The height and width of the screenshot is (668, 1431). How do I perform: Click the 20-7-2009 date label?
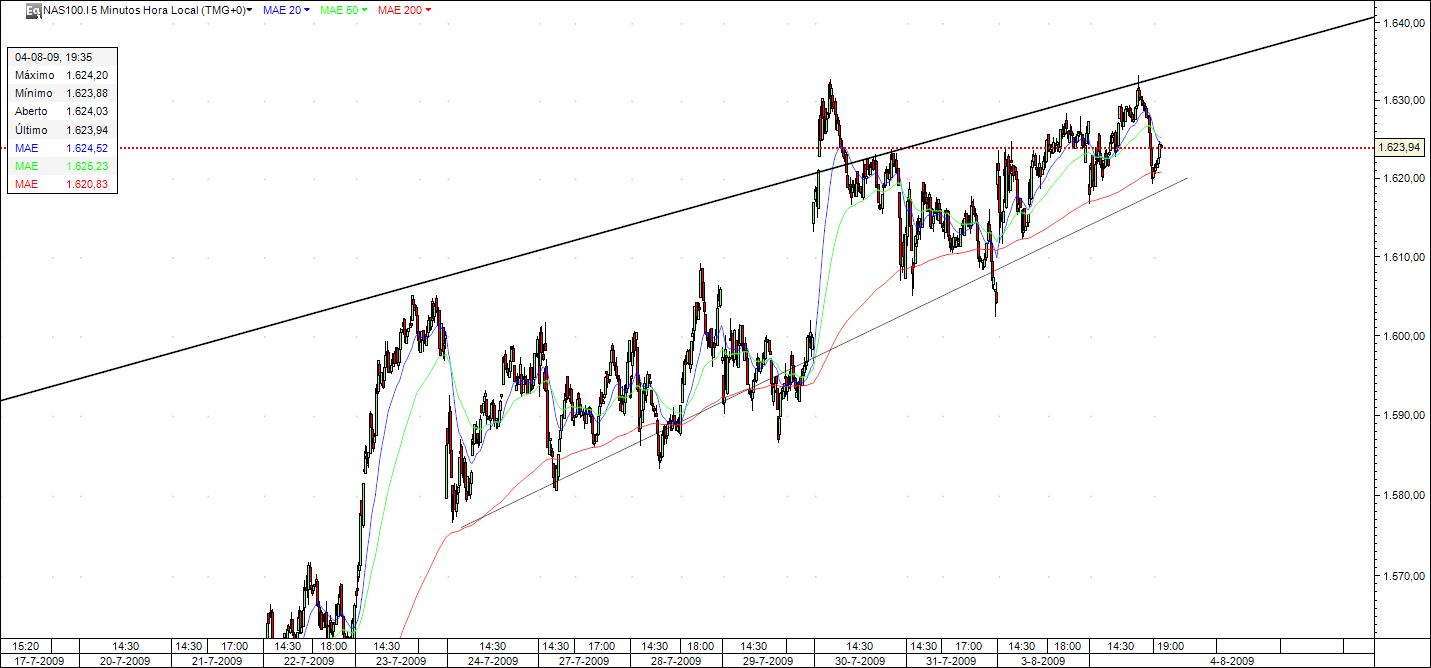(x=125, y=661)
